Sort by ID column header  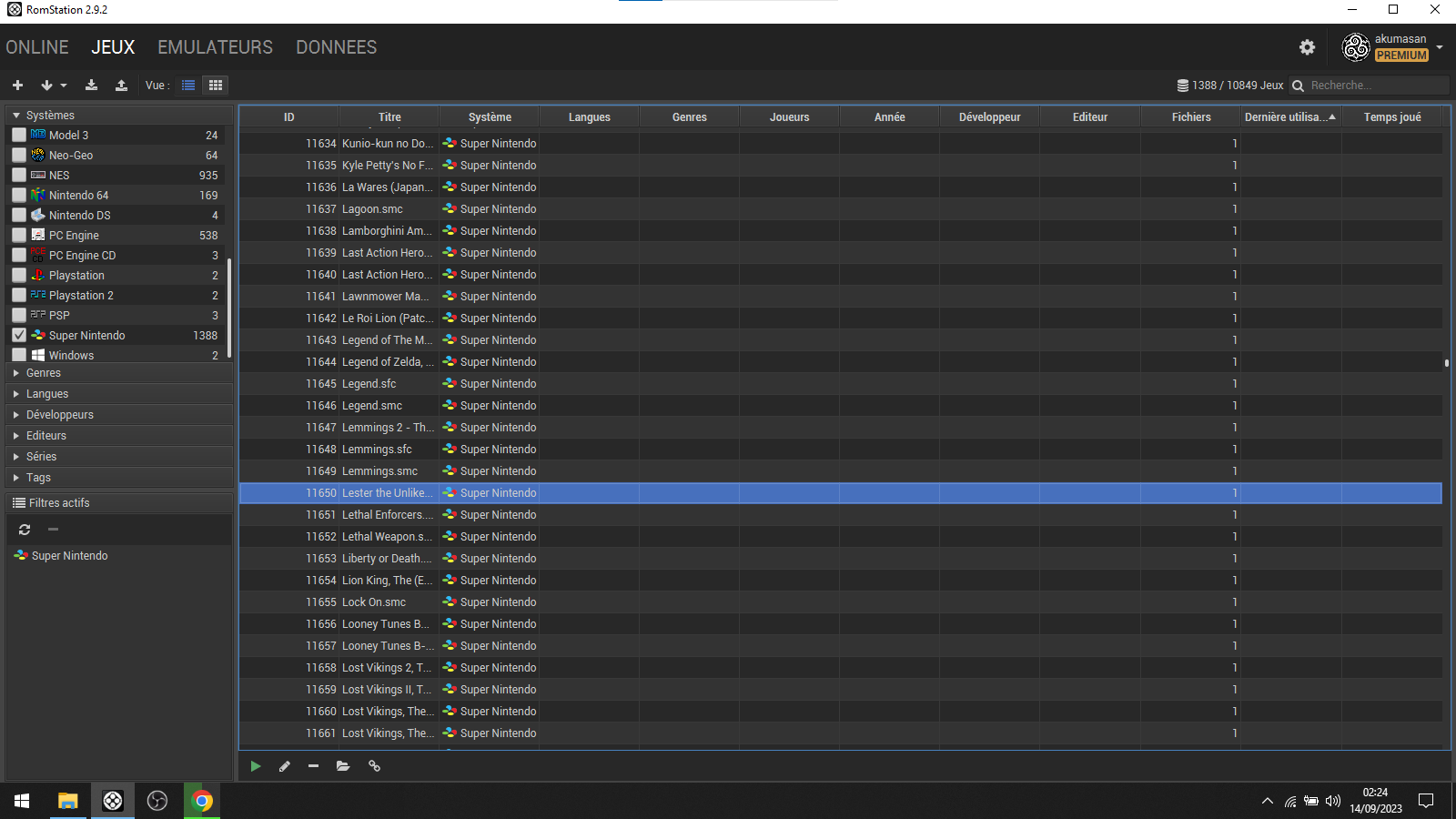click(288, 117)
